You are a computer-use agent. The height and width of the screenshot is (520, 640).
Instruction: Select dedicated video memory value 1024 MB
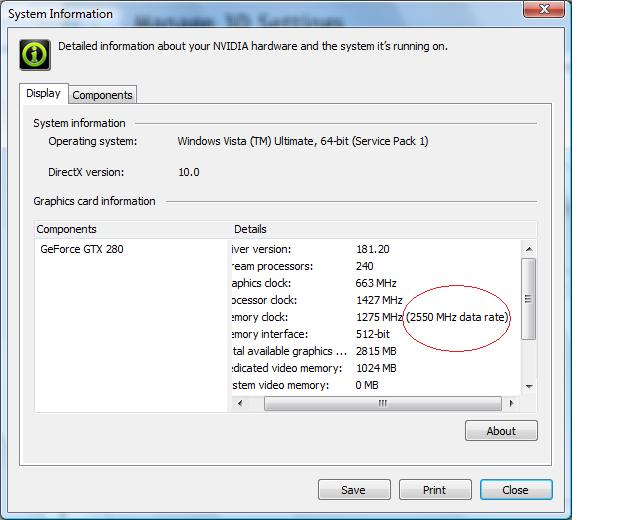(376, 368)
